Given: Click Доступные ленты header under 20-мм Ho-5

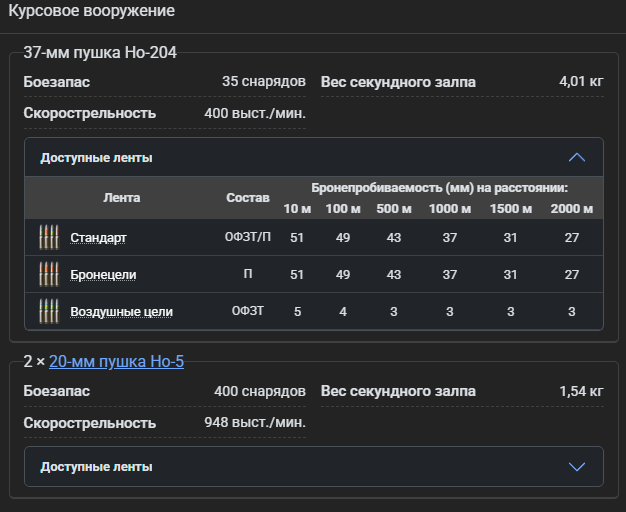Looking at the screenshot, I should click(x=96, y=466).
